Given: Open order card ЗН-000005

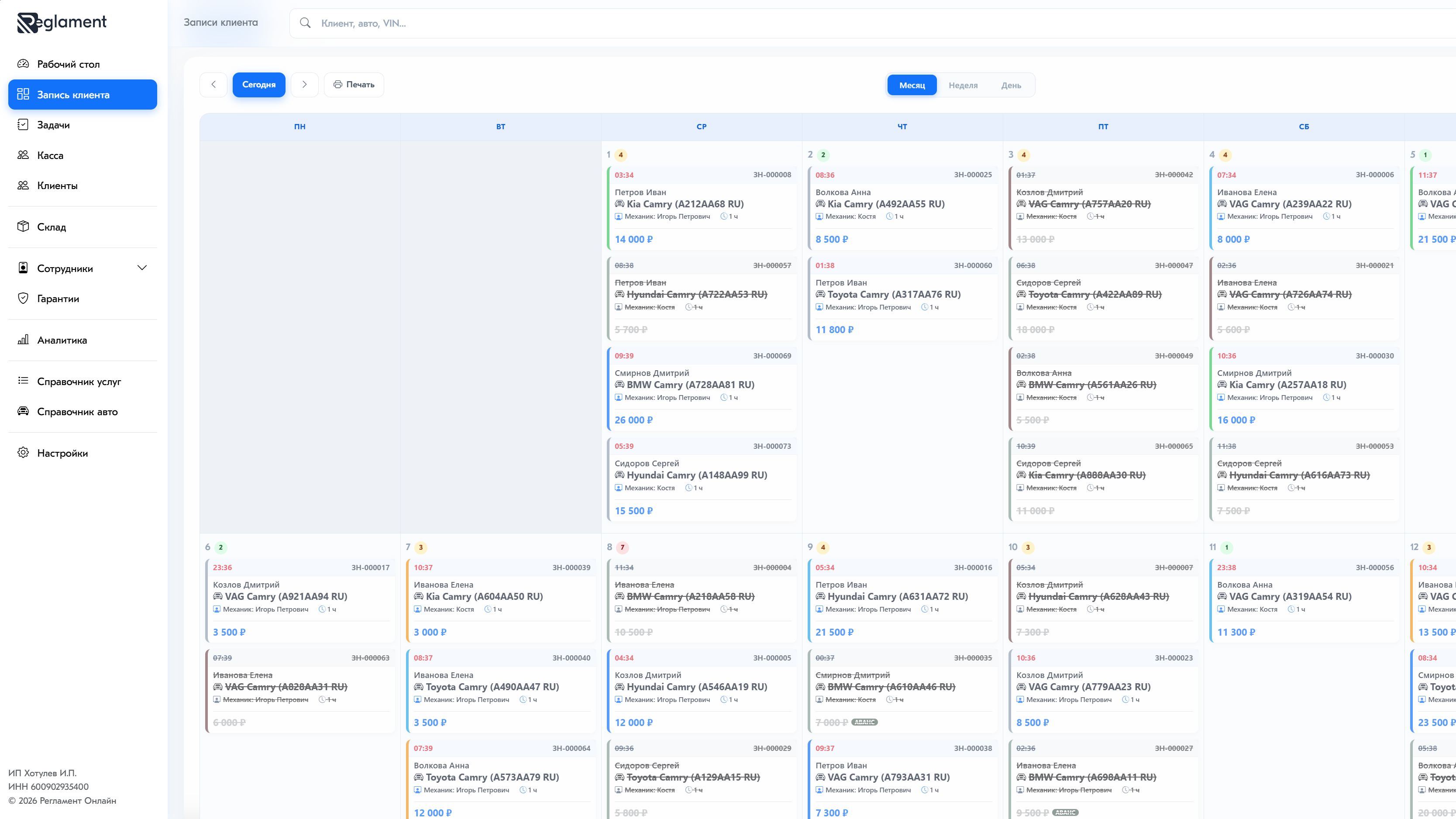Looking at the screenshot, I should coord(702,691).
